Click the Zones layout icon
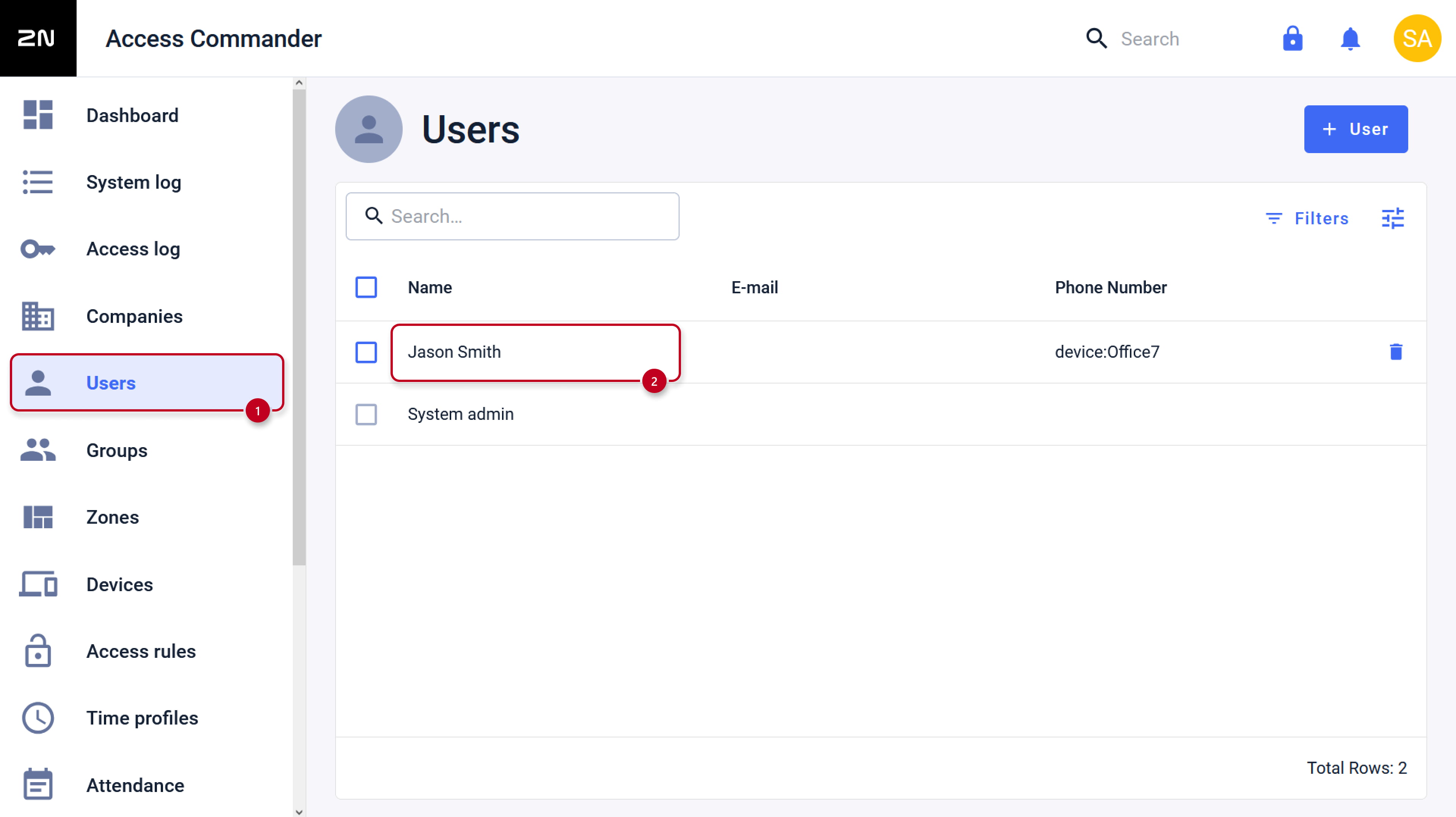 [x=38, y=517]
